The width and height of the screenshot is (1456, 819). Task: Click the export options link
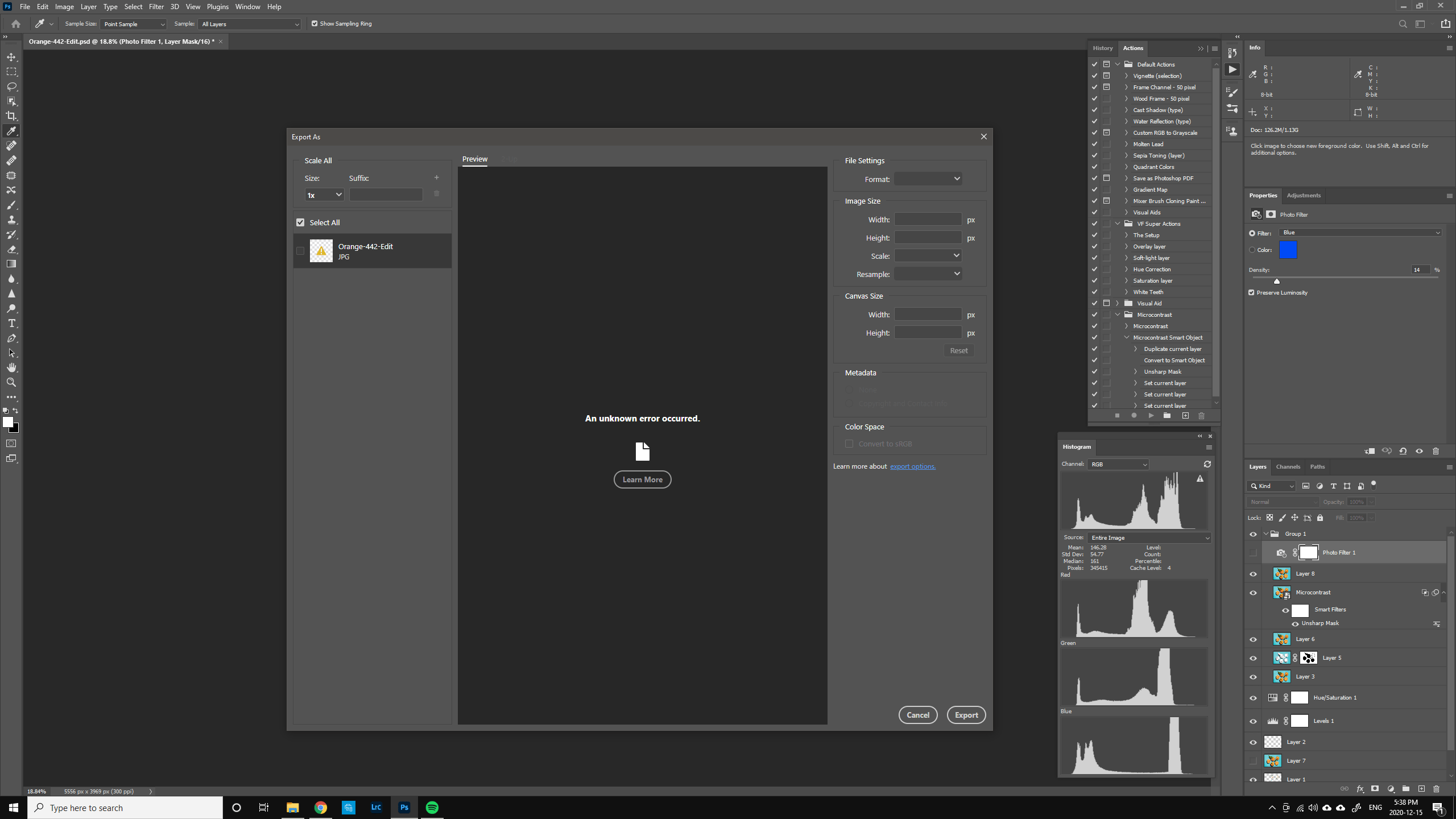pos(912,466)
